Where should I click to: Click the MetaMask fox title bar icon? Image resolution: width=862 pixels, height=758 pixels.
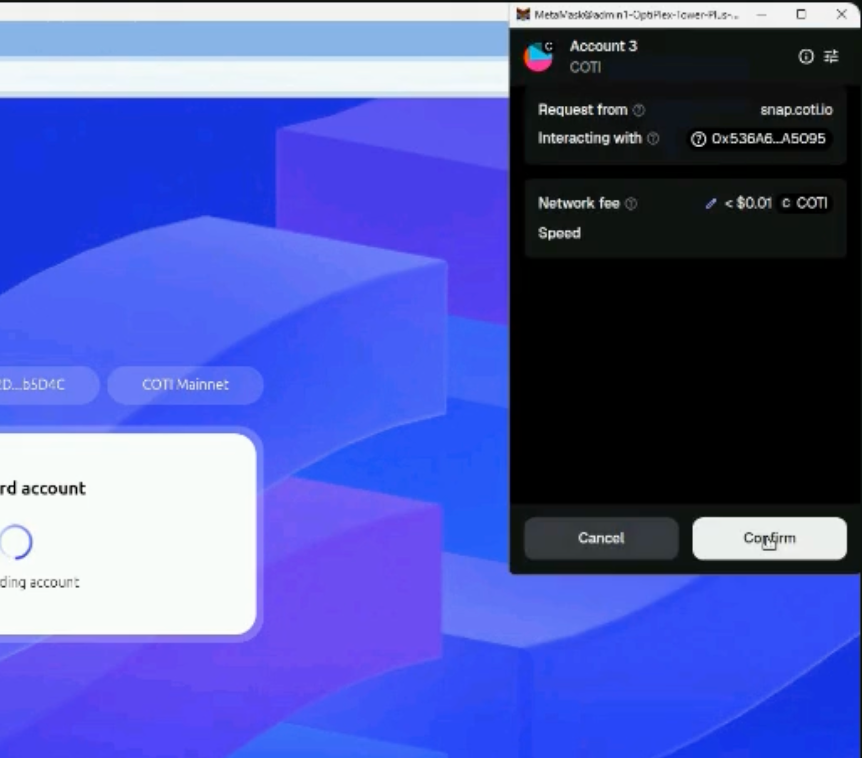(x=523, y=15)
